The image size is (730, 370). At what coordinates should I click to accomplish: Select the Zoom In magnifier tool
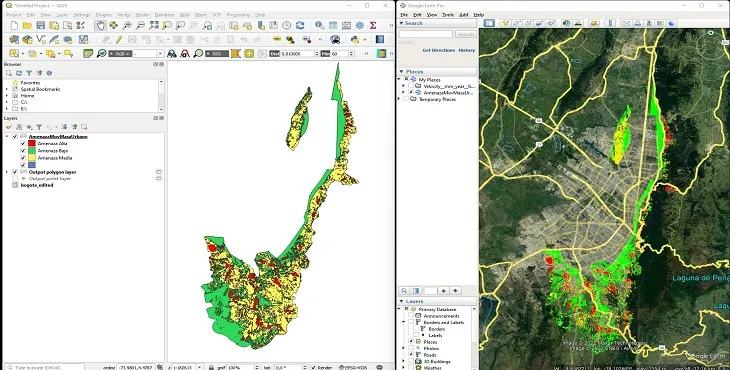(x=127, y=25)
